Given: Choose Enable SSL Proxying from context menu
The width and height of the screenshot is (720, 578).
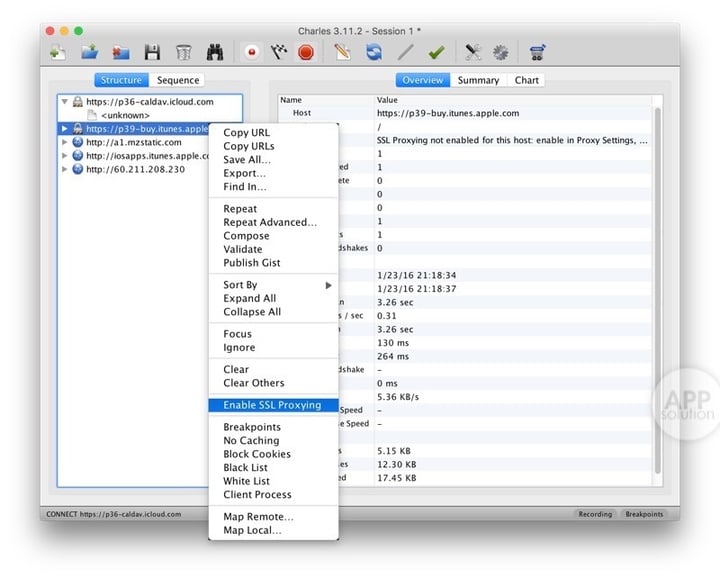Looking at the screenshot, I should 272,405.
